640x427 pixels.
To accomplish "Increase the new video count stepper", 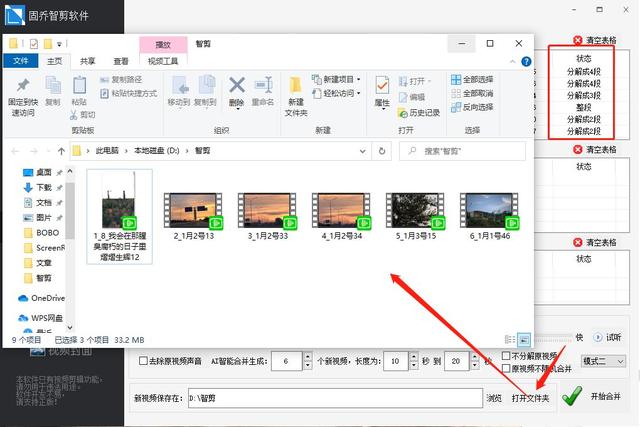I will (308, 356).
